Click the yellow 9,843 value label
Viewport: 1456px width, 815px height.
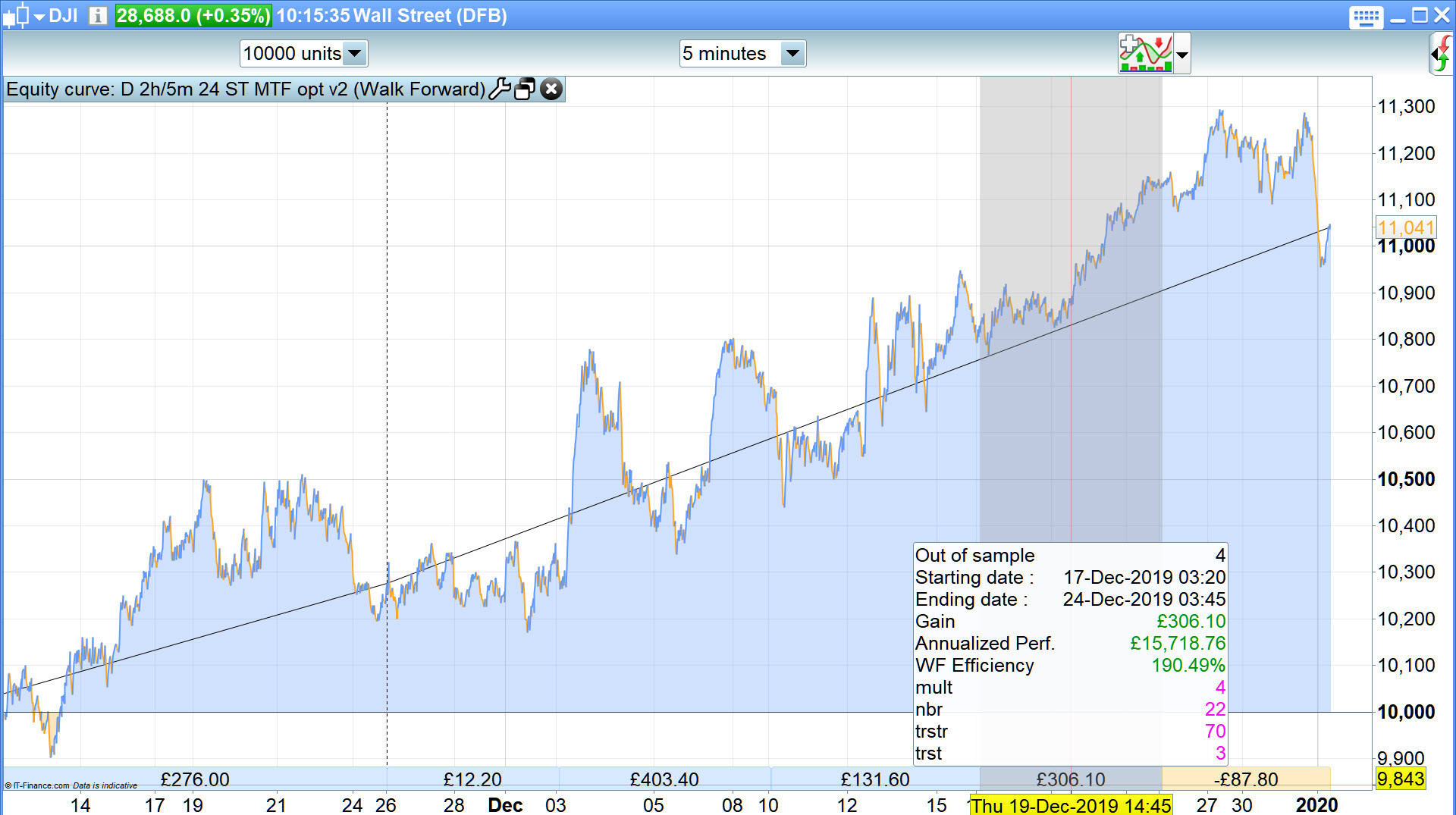coord(1401,779)
